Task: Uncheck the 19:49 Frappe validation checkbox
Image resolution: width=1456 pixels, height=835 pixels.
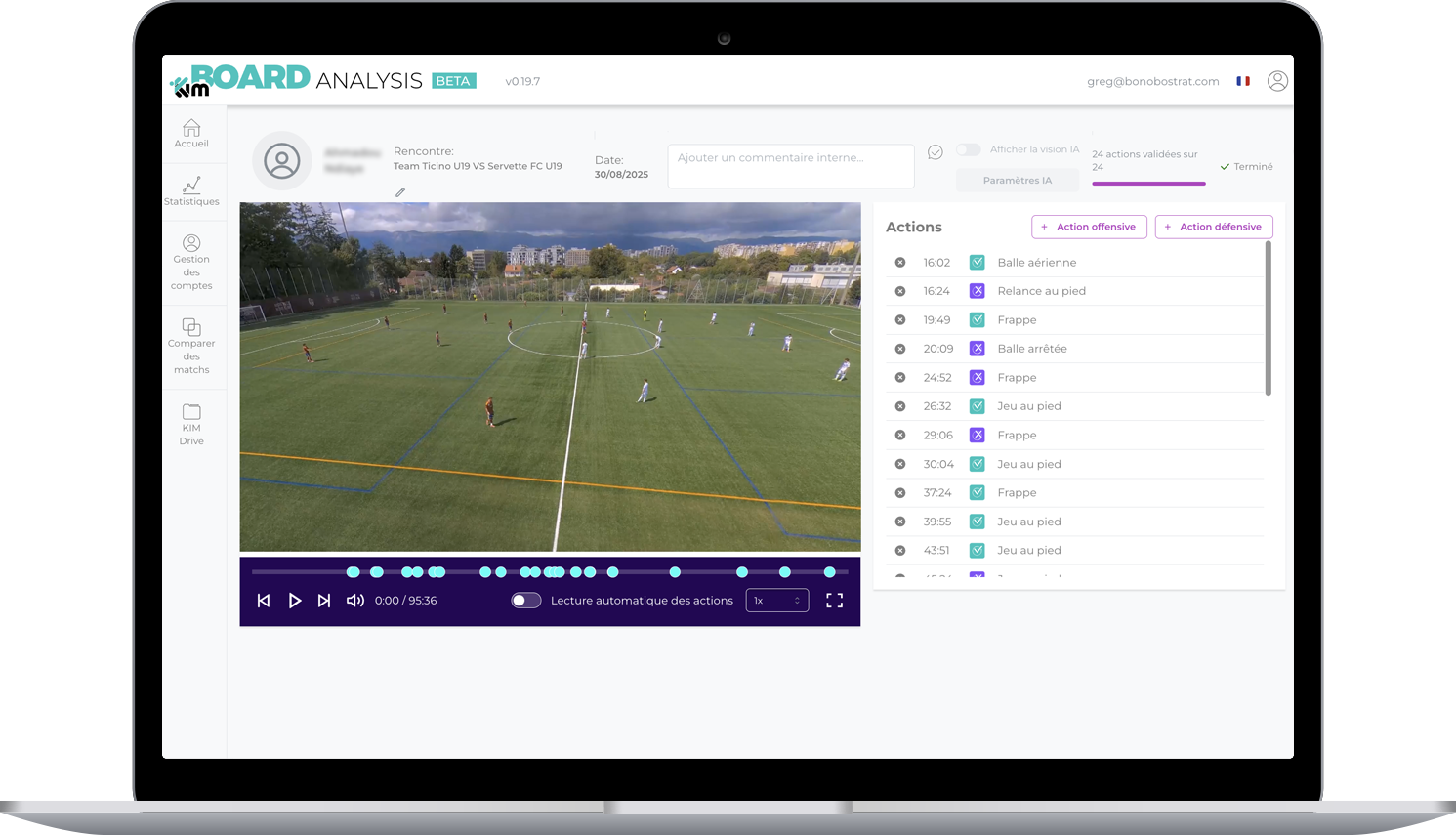Action: point(977,320)
